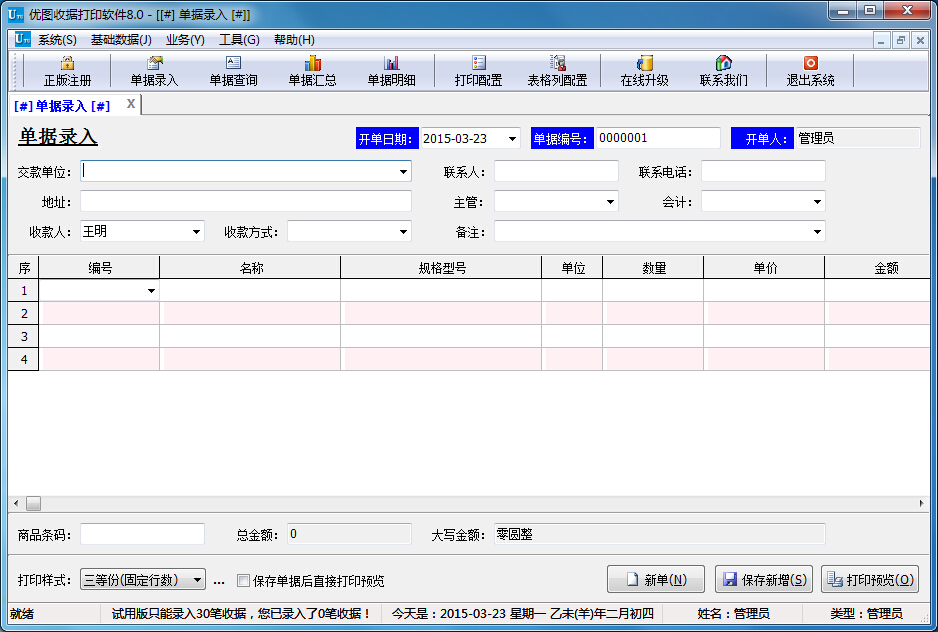Click the 打印预览(O) button
The image size is (938, 632).
point(872,579)
